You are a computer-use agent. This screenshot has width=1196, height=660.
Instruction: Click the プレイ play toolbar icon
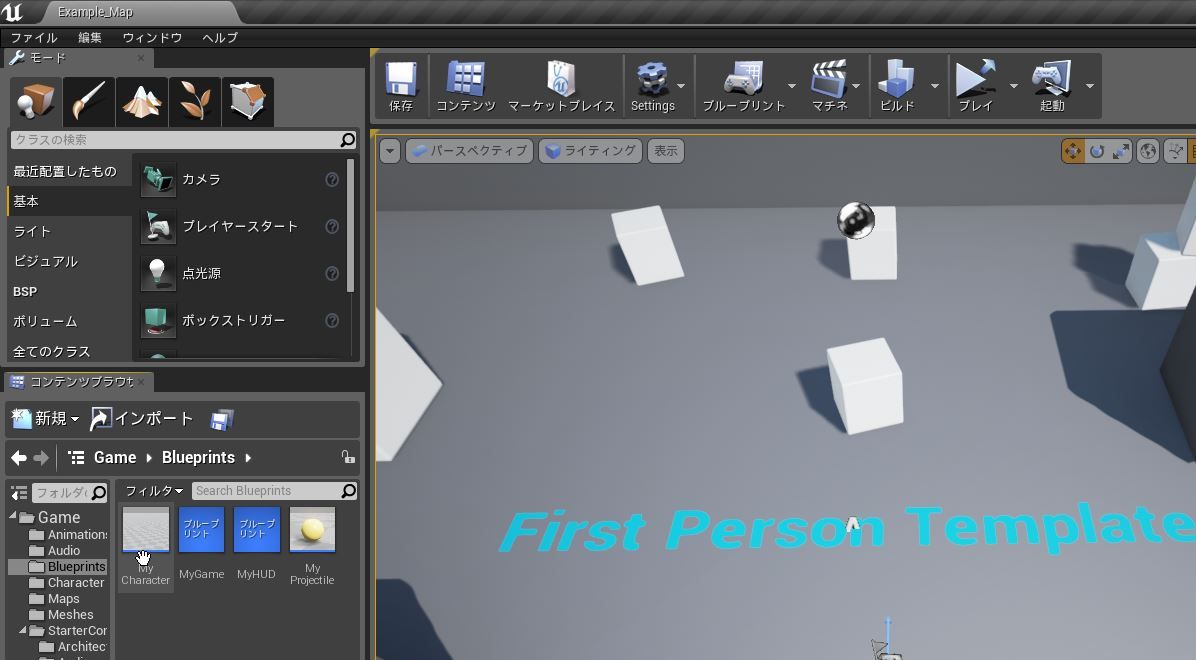(x=976, y=85)
